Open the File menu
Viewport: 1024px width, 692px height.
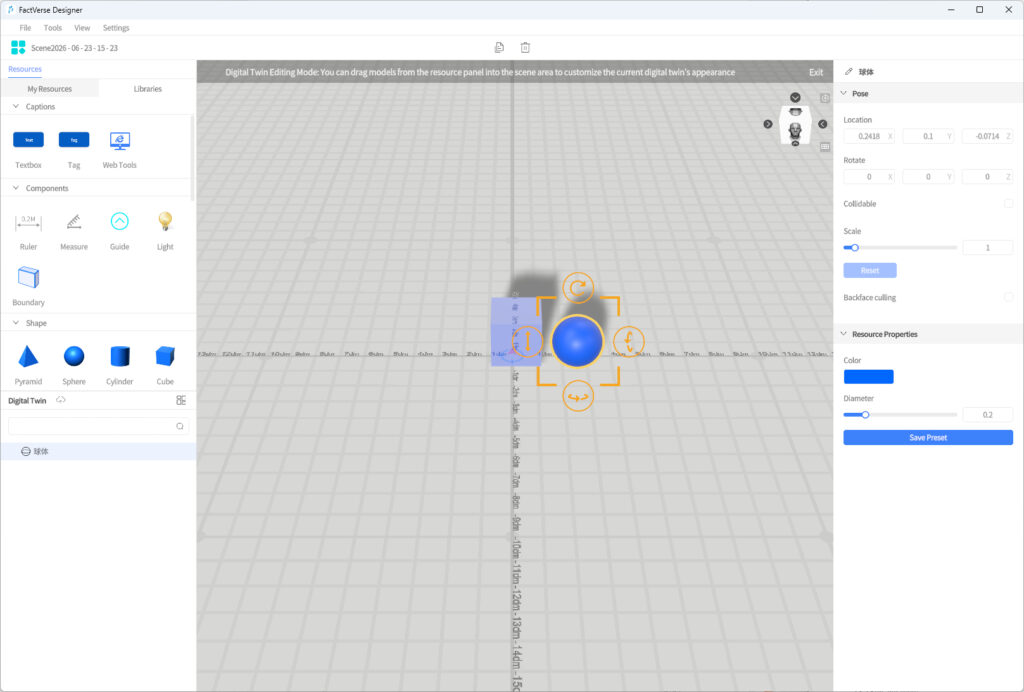coord(25,27)
